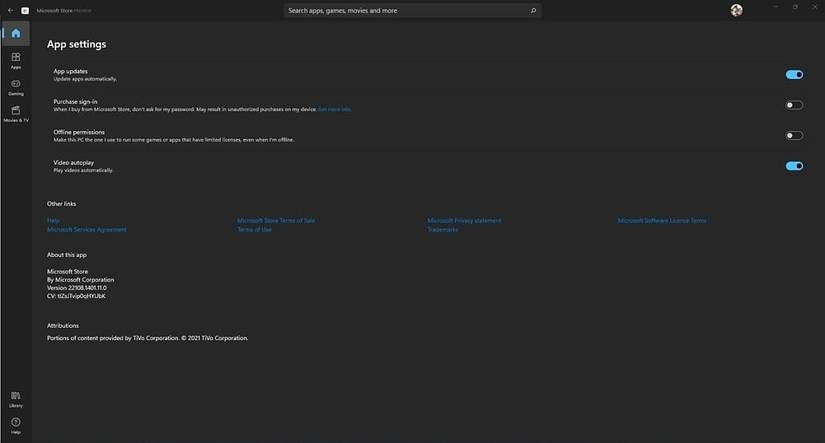This screenshot has width=825, height=443.
Task: Disable the App updates toggle
Action: click(794, 75)
